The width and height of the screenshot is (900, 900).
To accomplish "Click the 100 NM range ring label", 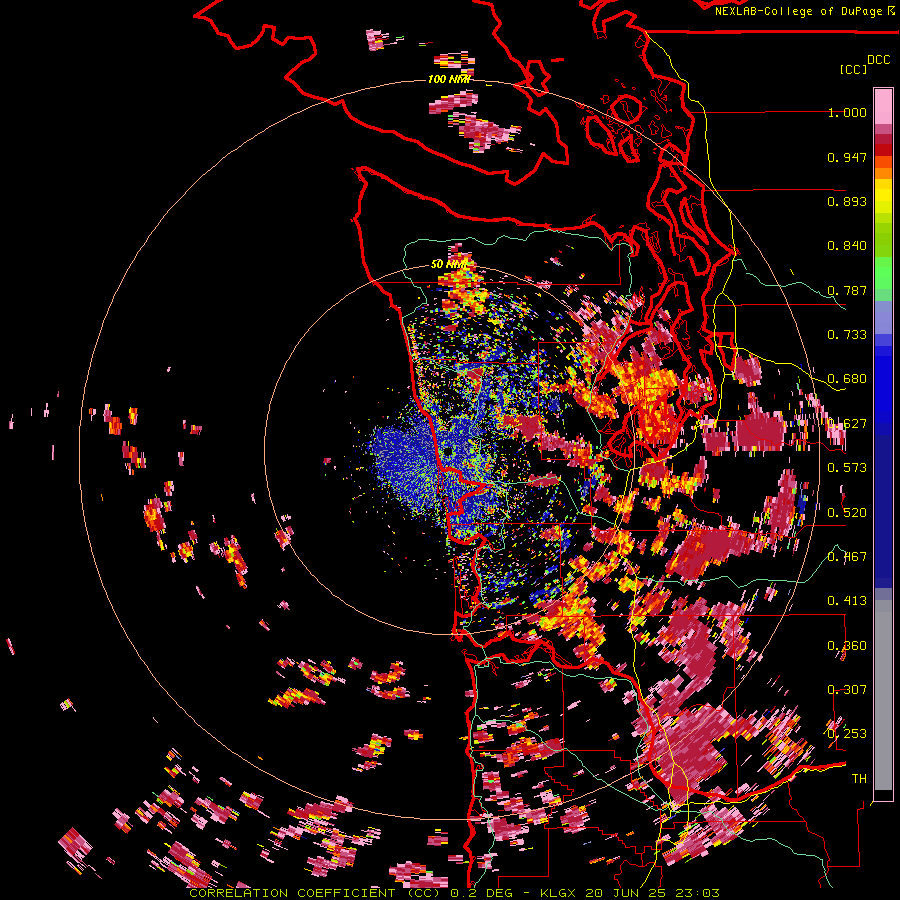I will click(449, 79).
